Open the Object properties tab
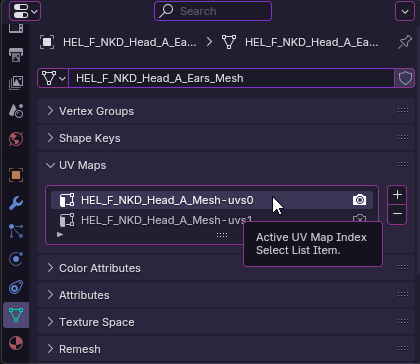Viewport: 420px width, 364px height. point(16,175)
